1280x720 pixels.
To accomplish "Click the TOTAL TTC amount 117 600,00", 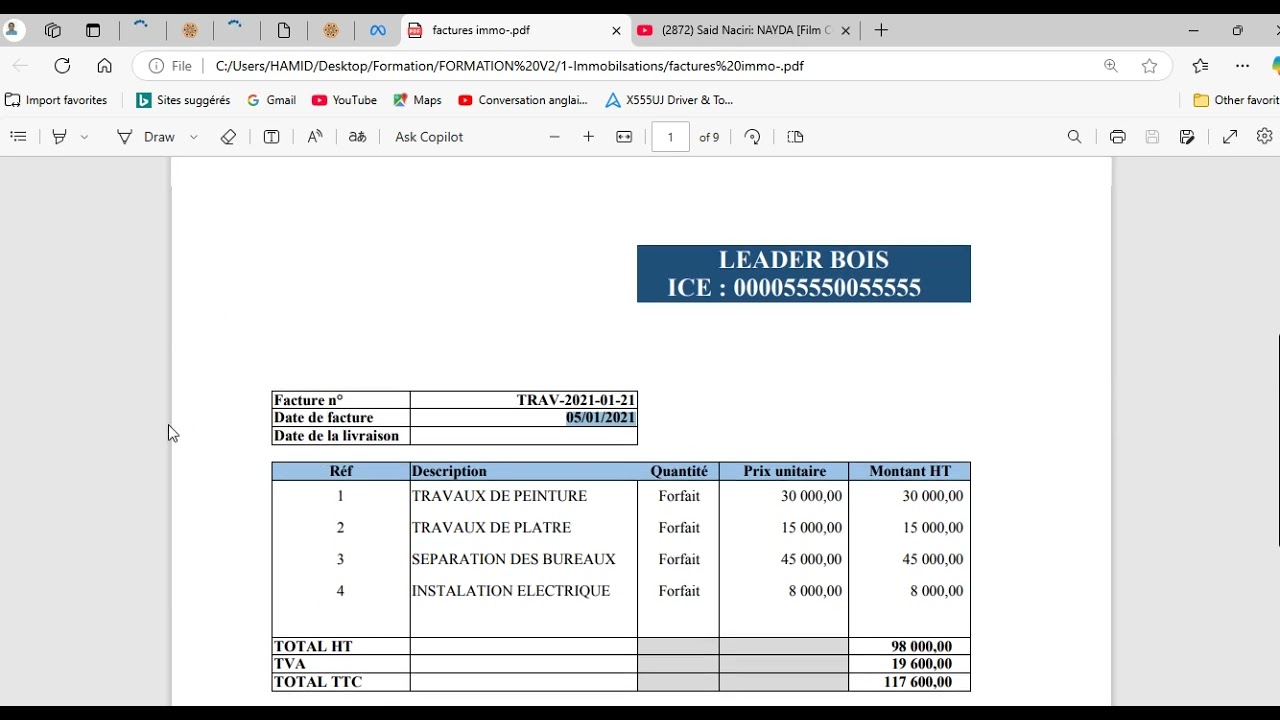I will pyautogui.click(x=918, y=682).
